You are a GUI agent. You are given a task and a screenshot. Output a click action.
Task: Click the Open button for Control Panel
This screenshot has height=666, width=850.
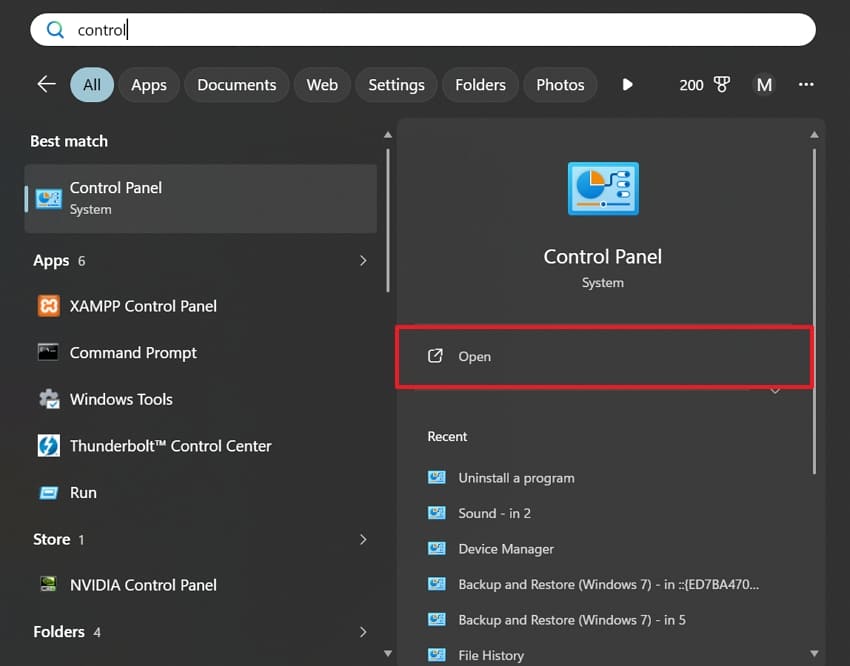pyautogui.click(x=604, y=357)
